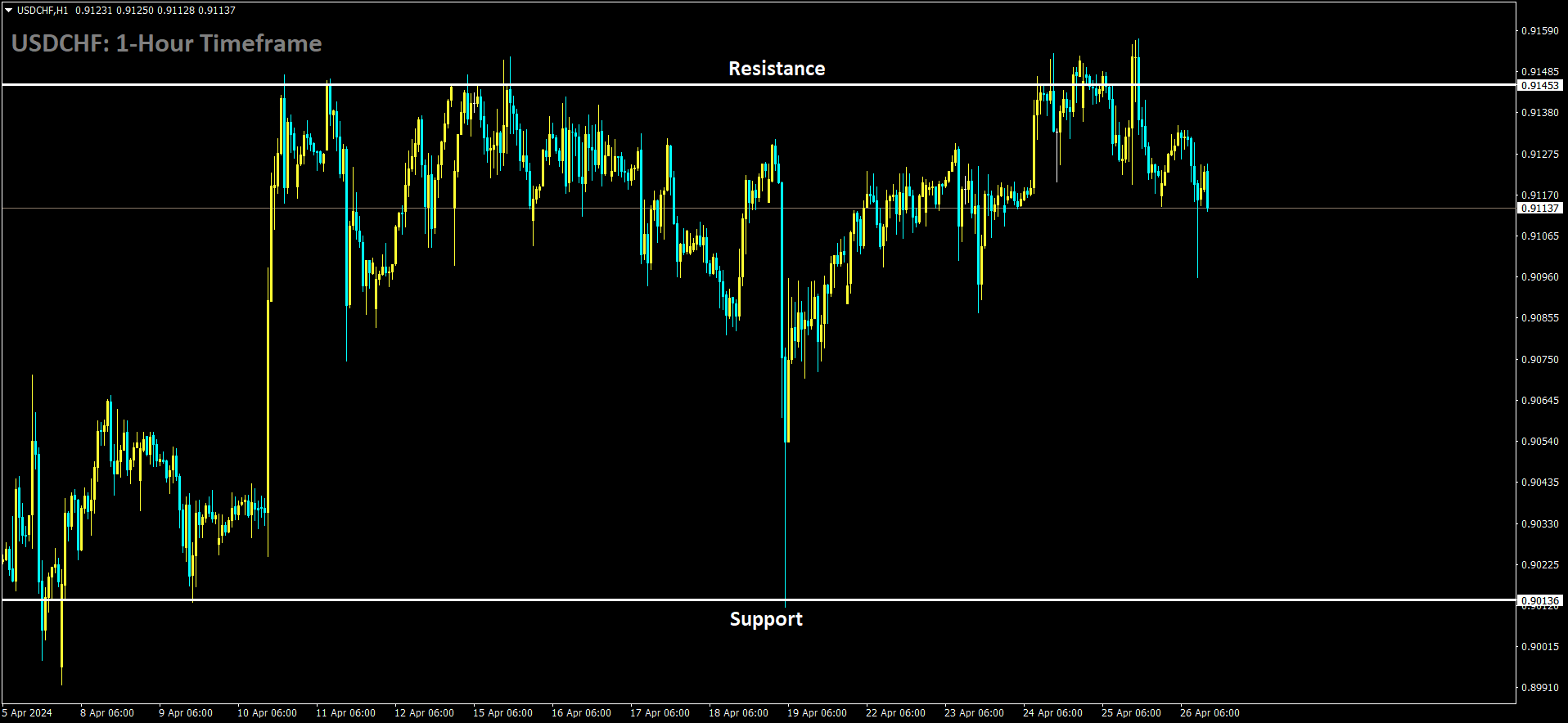Click the '16 Apr 06:00' time label

click(581, 713)
